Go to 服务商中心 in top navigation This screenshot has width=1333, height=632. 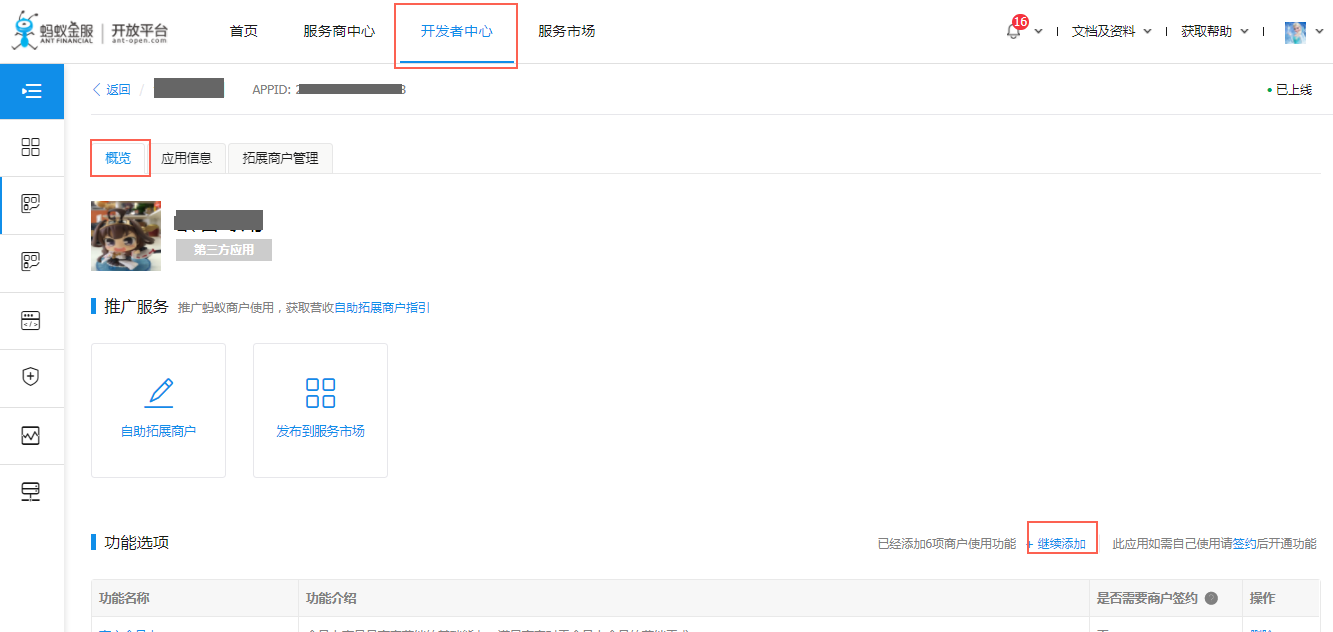(x=339, y=31)
